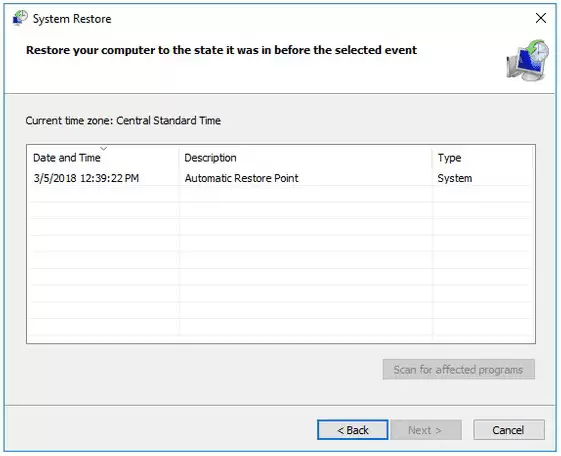Click the bold restore heading text
The image size is (561, 456).
tap(221, 50)
